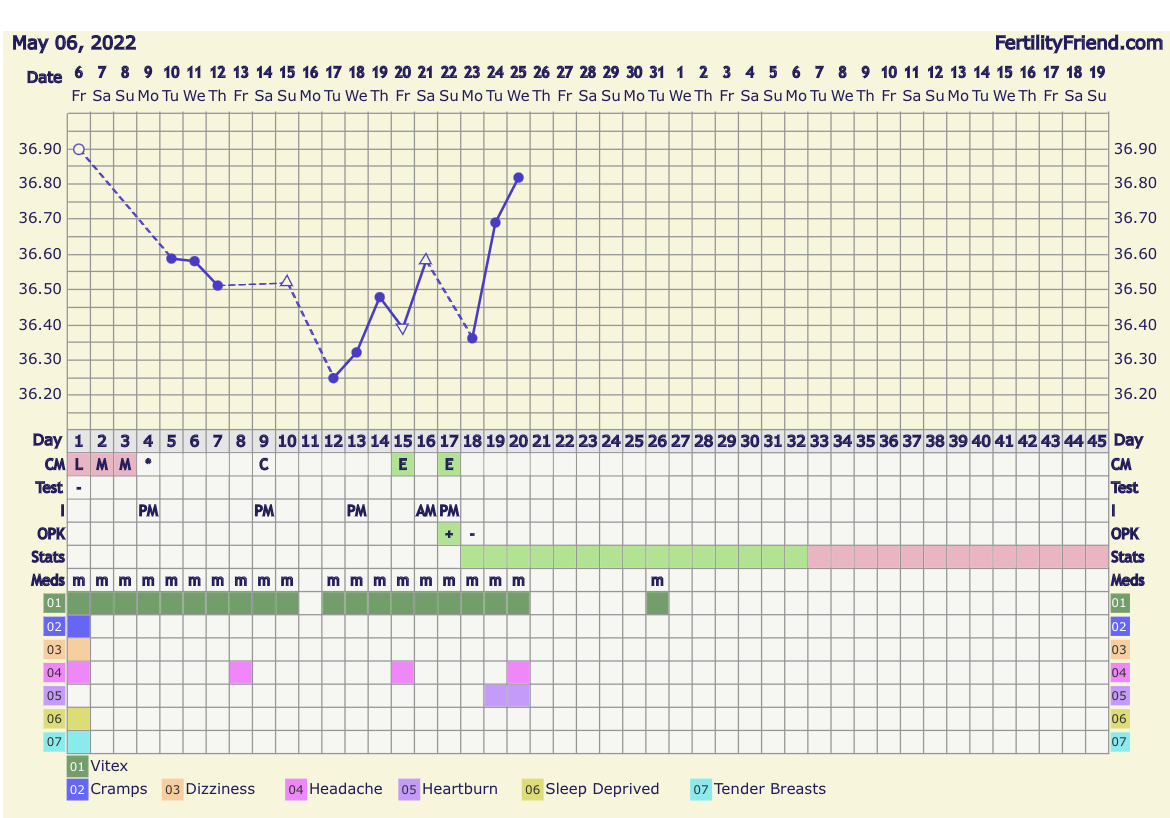Image resolution: width=1170 pixels, height=818 pixels.
Task: Select the negative OPK result on day 18
Action: tap(472, 534)
